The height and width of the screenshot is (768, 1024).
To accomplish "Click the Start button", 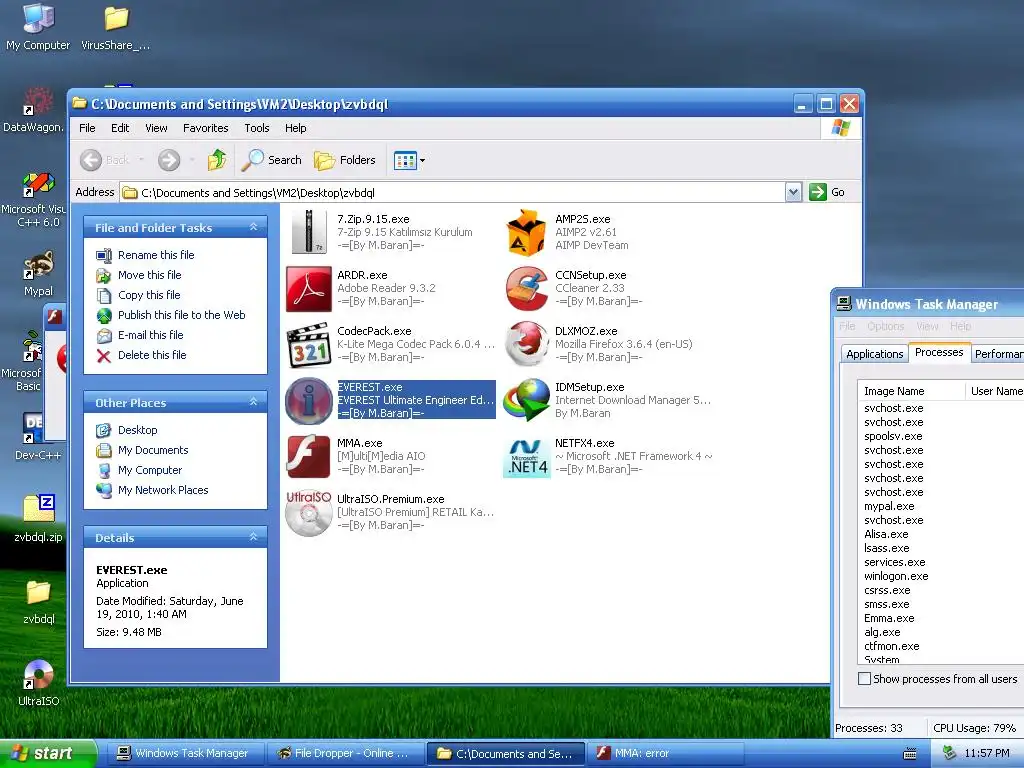I will pyautogui.click(x=47, y=753).
